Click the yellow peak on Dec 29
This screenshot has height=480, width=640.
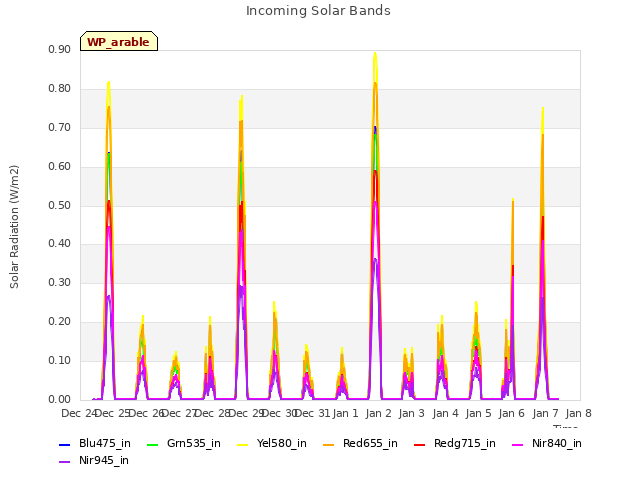tap(242, 97)
